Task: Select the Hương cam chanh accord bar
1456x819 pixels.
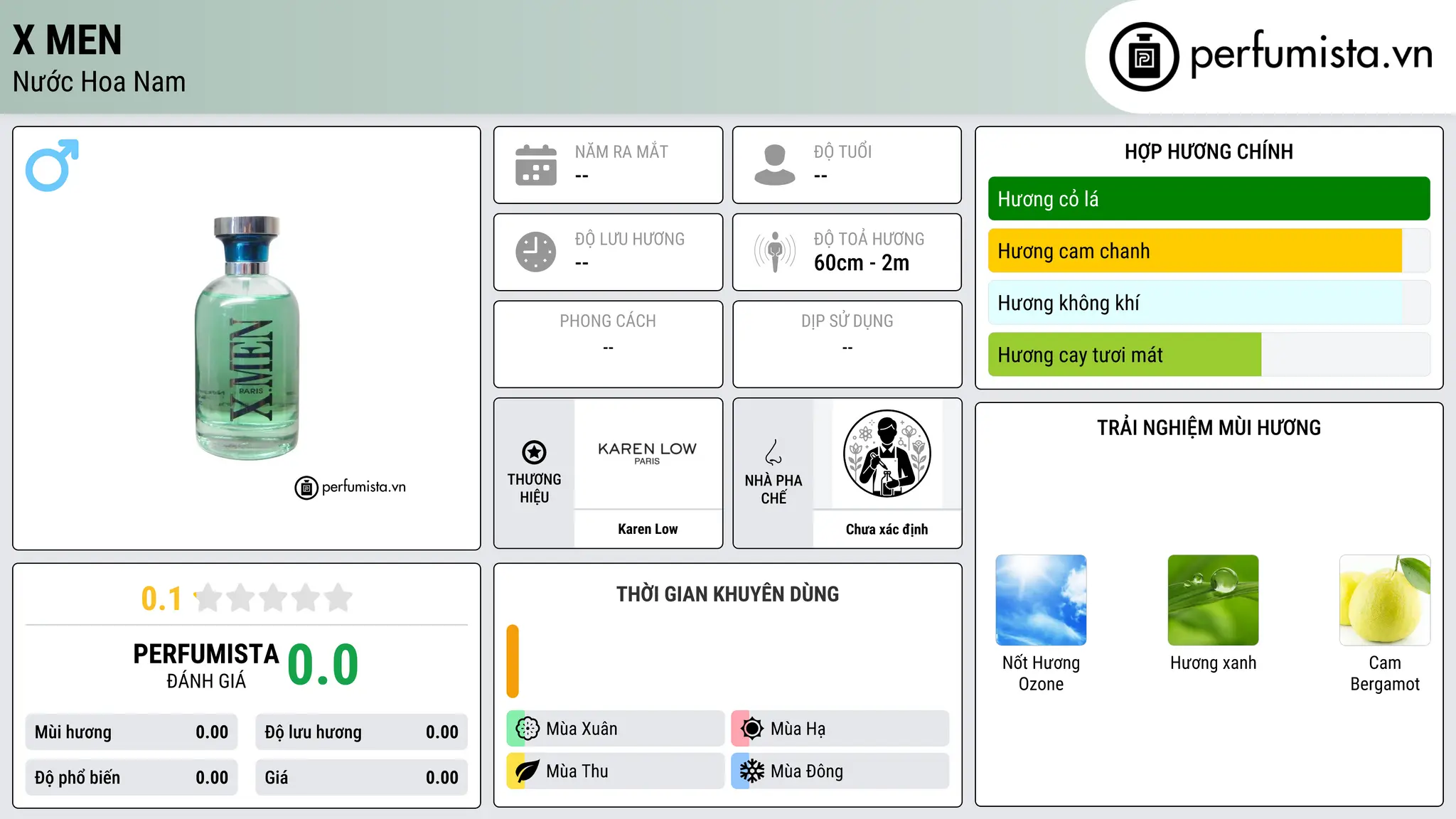Action: (1209, 251)
